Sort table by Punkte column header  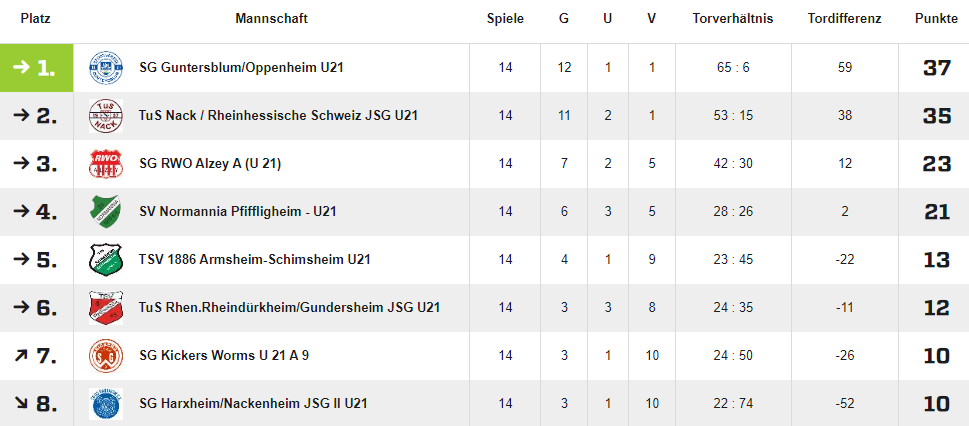(935, 19)
